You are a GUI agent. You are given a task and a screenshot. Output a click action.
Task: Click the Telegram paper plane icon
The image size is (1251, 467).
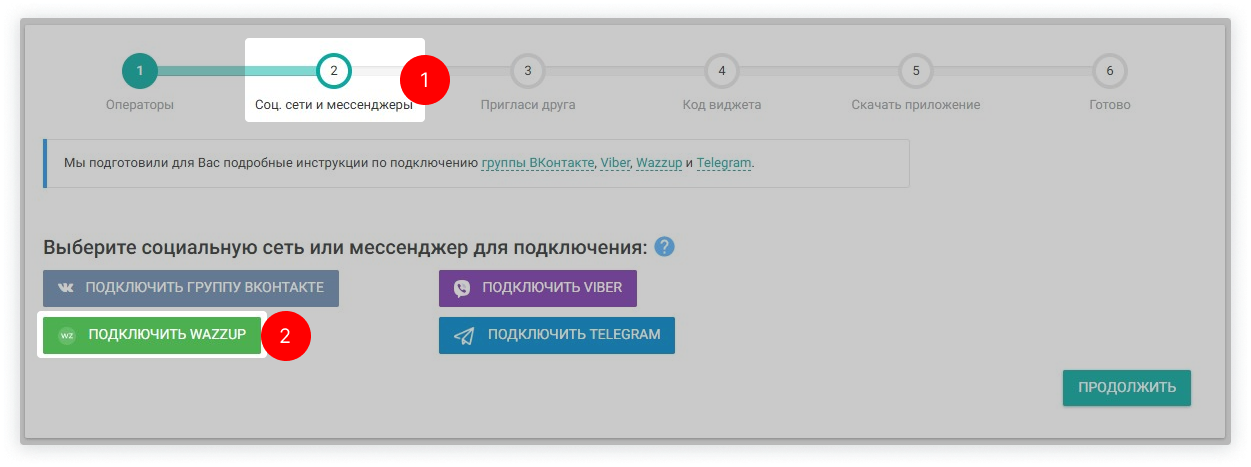pos(464,335)
